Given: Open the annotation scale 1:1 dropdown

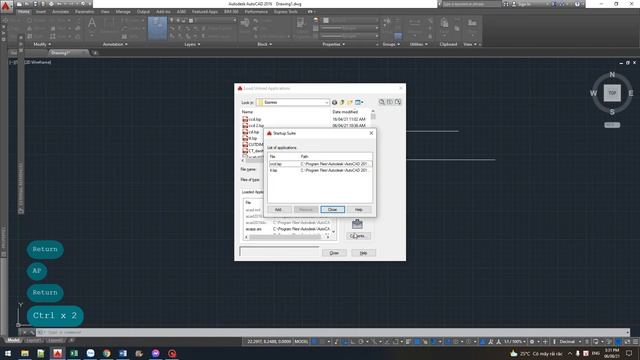Looking at the screenshot, I should click(x=514, y=342).
